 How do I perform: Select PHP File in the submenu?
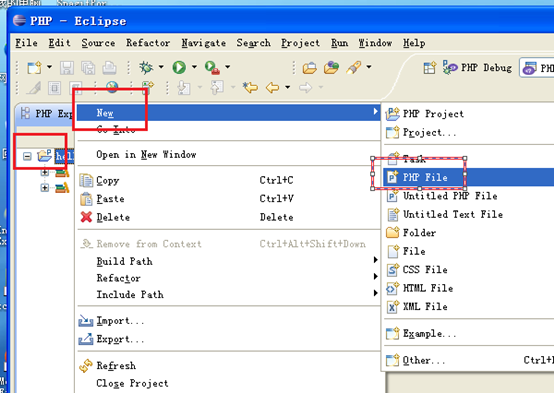(468, 177)
